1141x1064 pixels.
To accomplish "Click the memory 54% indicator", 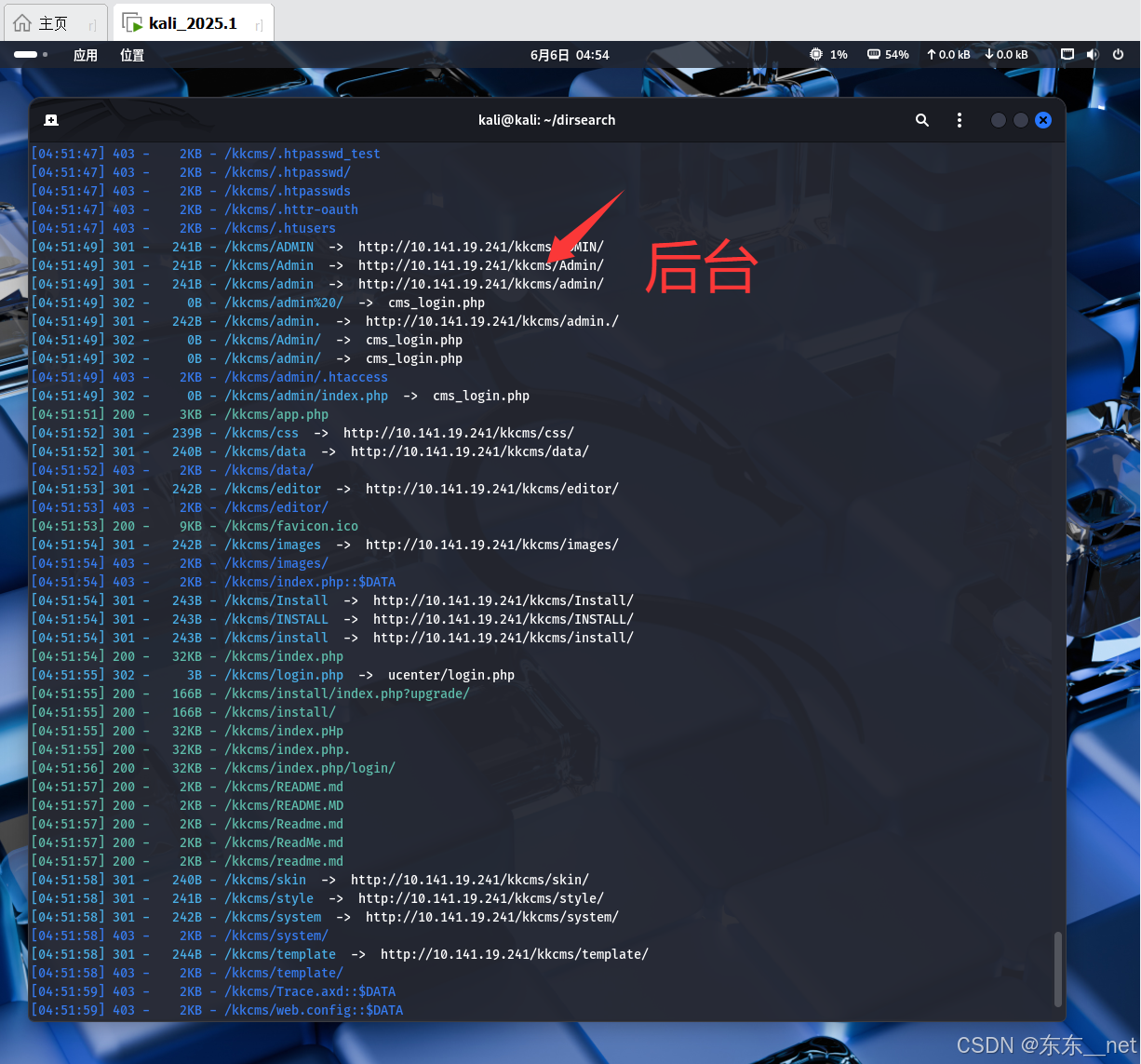I will click(x=888, y=55).
